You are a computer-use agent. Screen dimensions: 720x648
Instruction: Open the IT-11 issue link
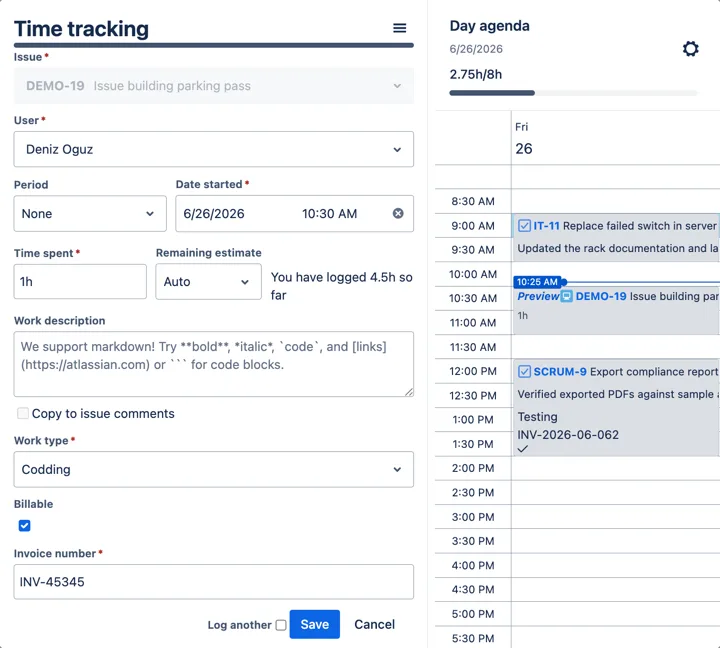click(x=546, y=225)
